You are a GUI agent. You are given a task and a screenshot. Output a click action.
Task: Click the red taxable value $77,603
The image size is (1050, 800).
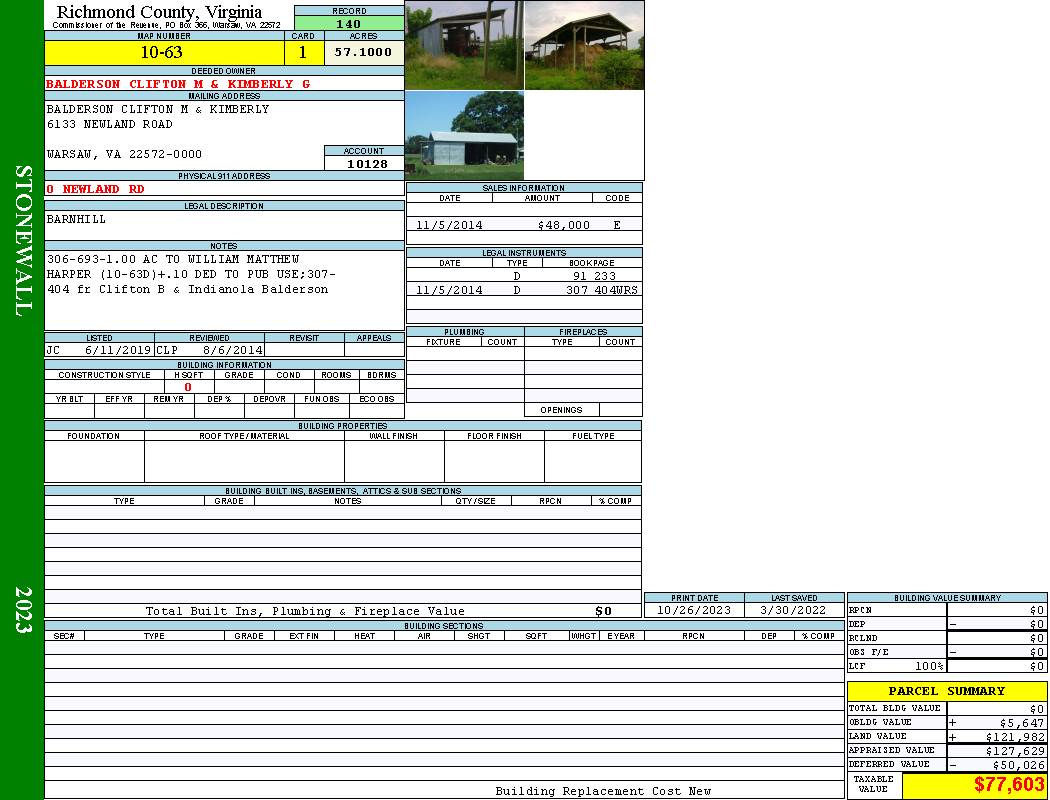click(1009, 785)
